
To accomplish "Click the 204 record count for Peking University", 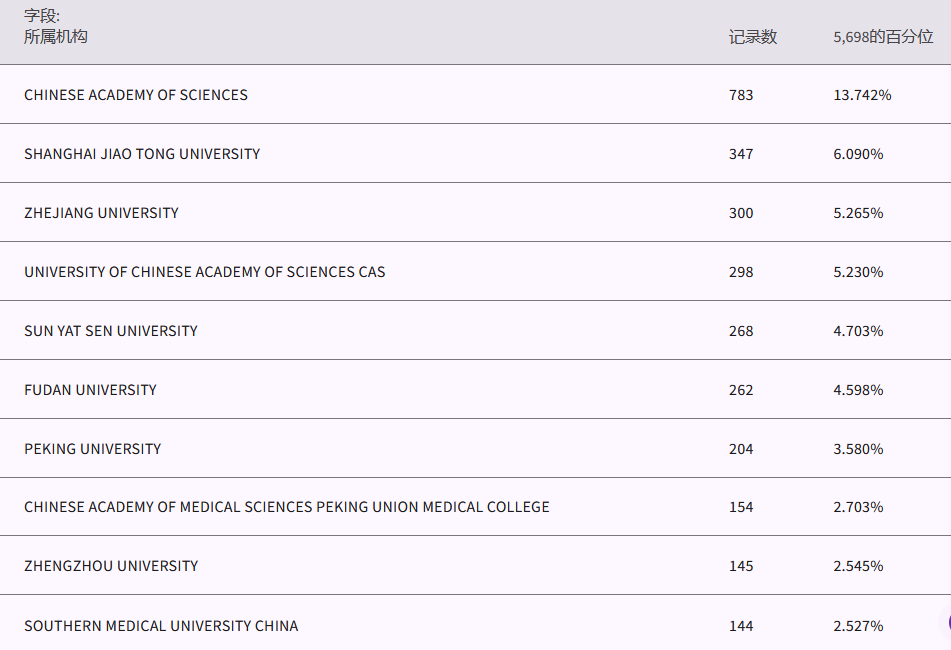I will pyautogui.click(x=741, y=449).
